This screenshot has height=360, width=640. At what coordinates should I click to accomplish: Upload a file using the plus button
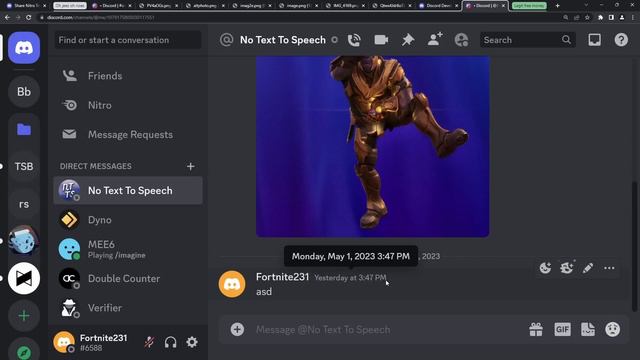(x=237, y=329)
